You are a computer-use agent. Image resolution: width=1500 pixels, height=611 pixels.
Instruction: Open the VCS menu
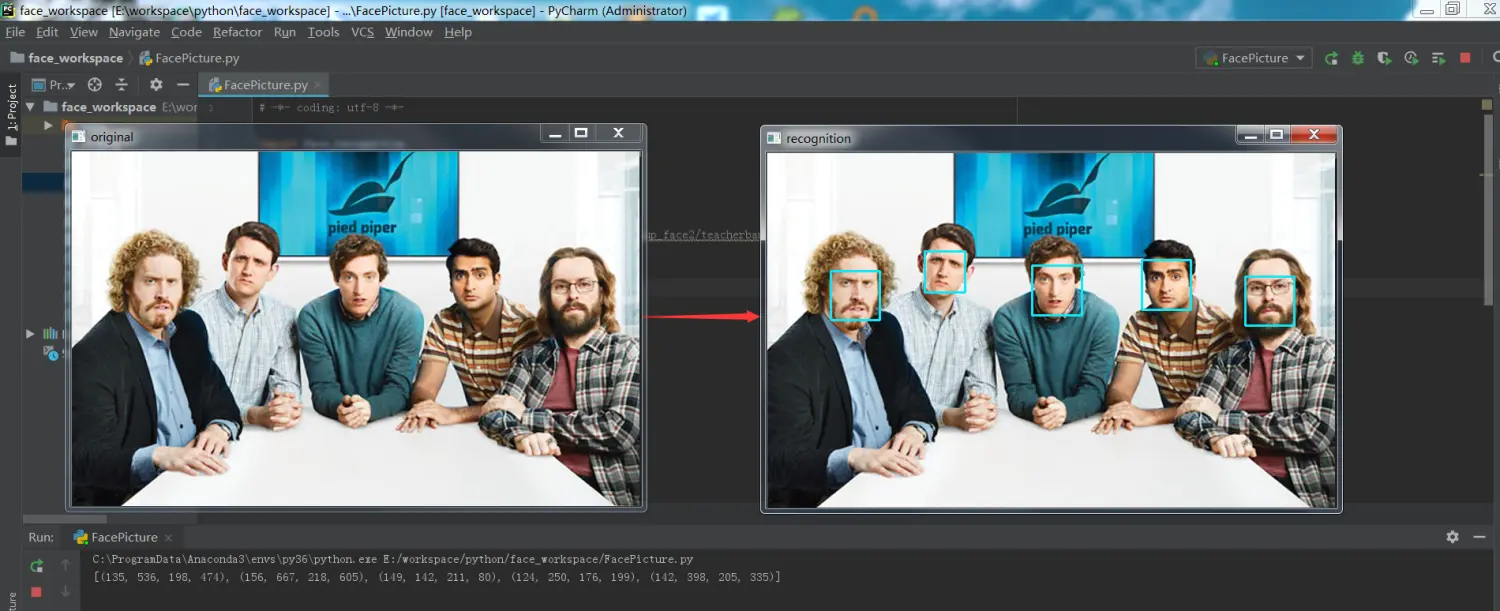click(362, 32)
